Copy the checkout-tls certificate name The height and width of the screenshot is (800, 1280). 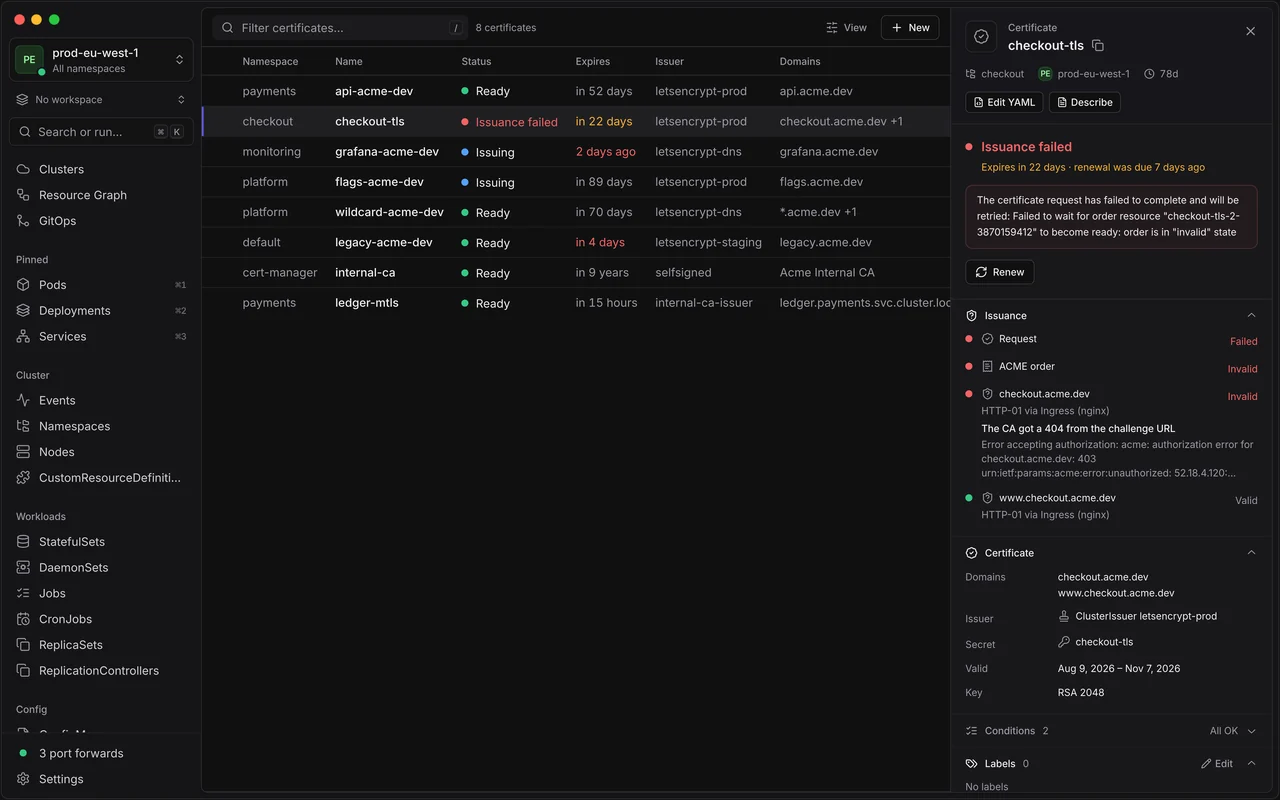point(1098,46)
